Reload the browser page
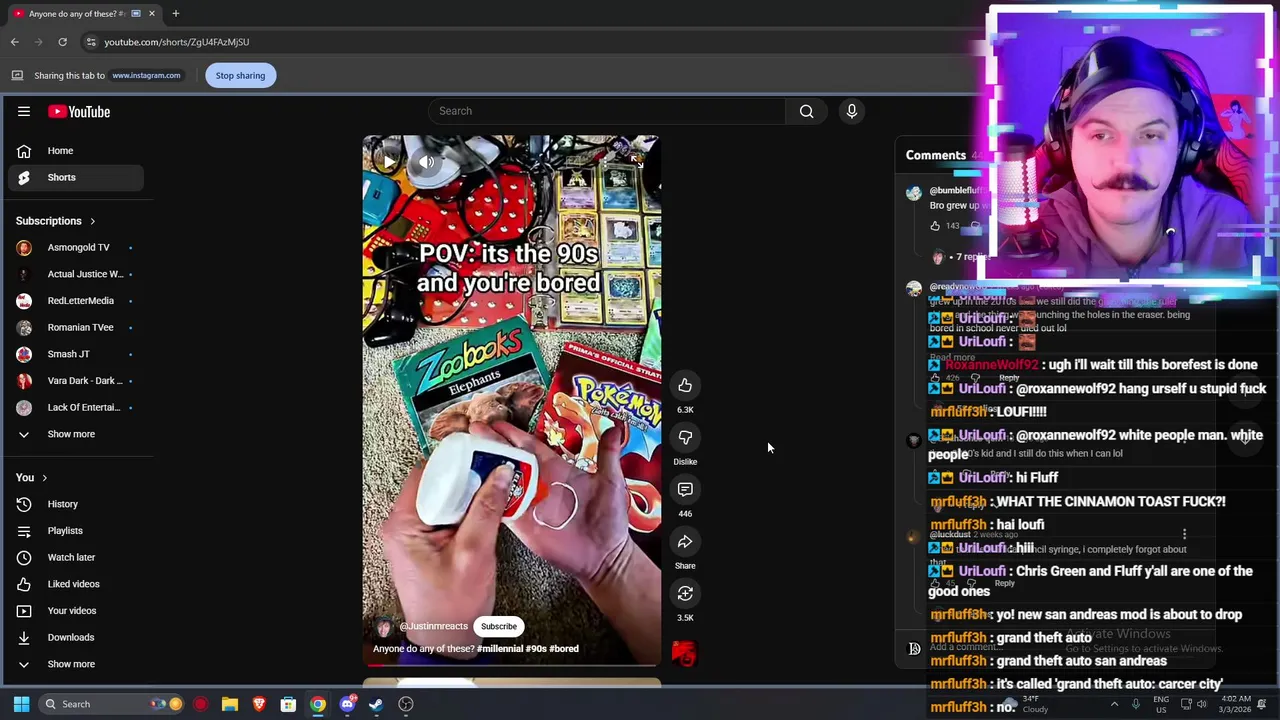The image size is (1280, 720). point(62,42)
